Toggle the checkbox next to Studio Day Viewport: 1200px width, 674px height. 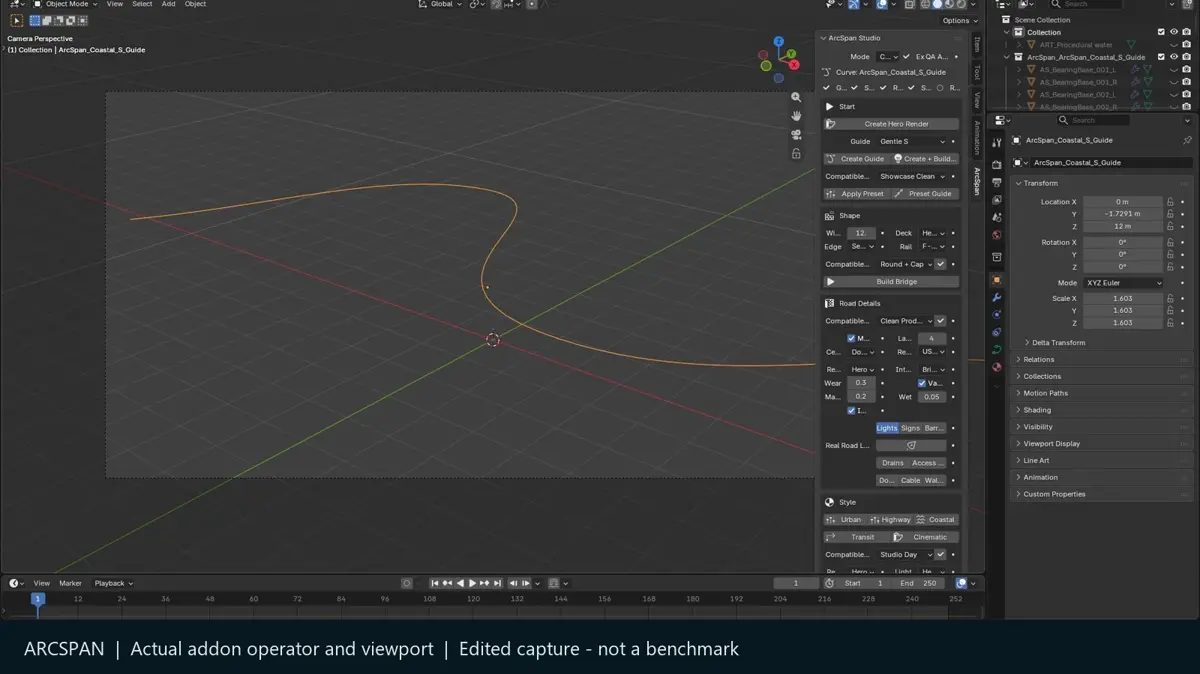pos(940,555)
